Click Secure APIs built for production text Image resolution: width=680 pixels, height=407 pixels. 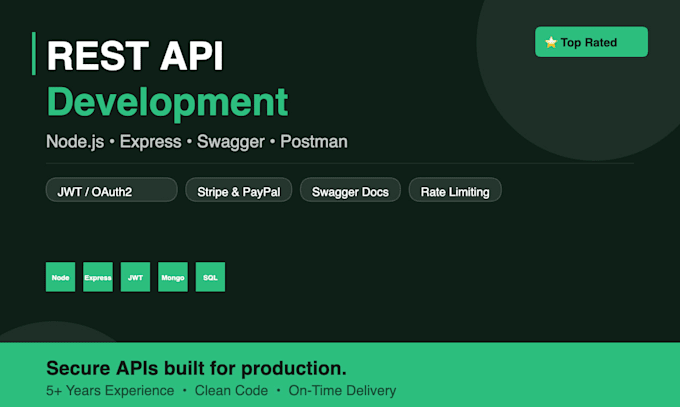pos(196,368)
